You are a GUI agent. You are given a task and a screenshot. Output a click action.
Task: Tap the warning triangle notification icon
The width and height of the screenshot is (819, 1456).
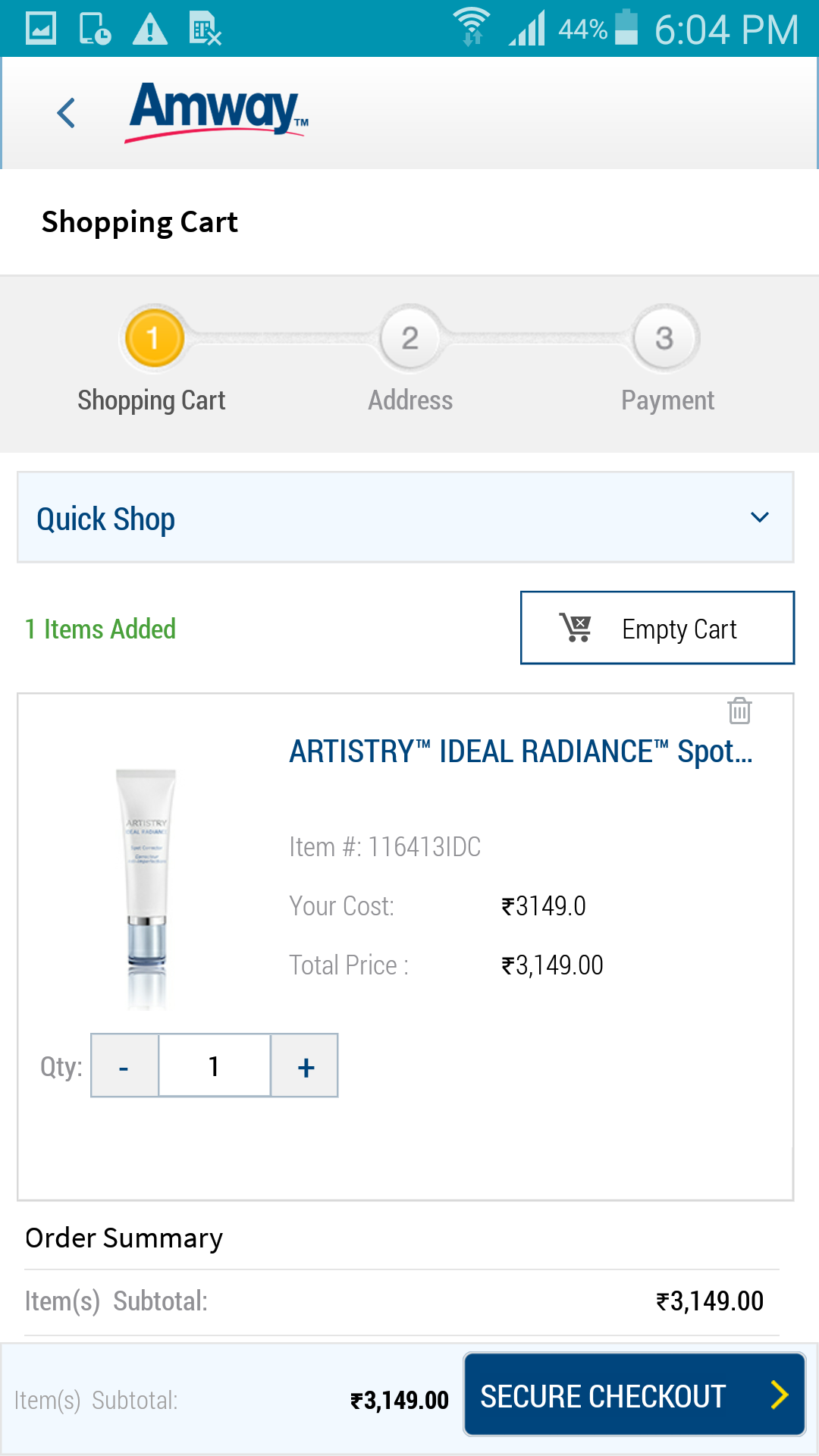tap(150, 30)
